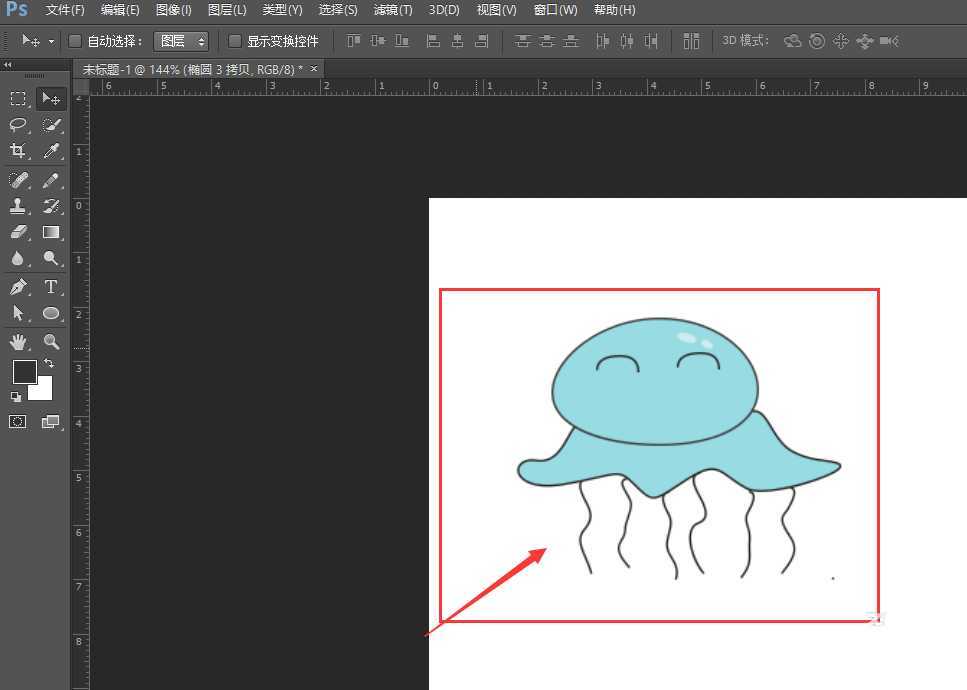
Task: Open the 图层 auto-select dropdown
Action: [180, 41]
